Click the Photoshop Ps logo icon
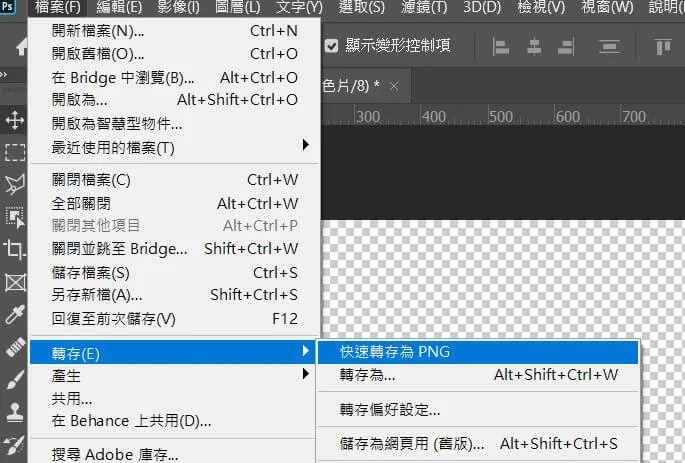 (7, 7)
